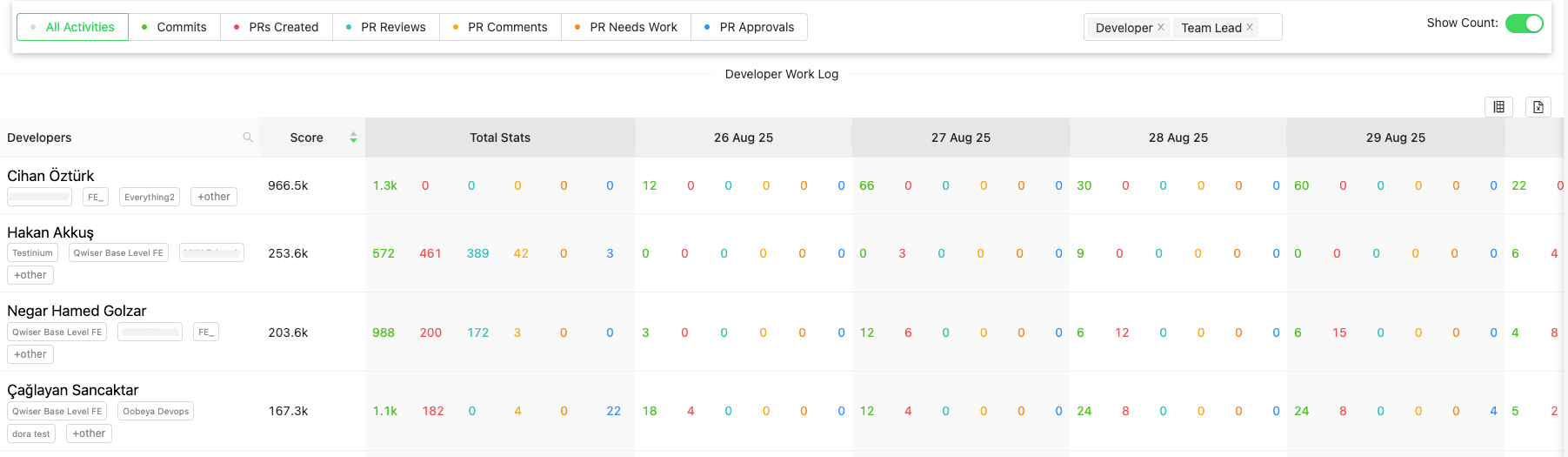Click the search icon in Developers header
The width and height of the screenshot is (1568, 457).
248,138
